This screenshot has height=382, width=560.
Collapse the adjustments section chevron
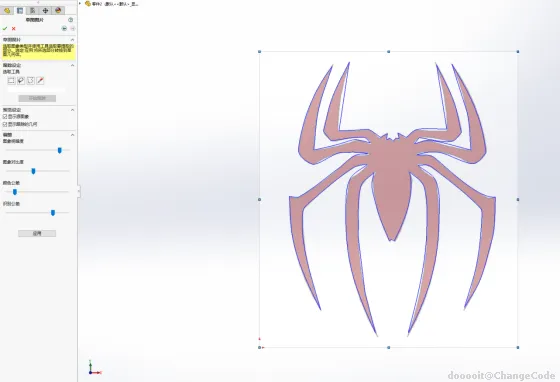coord(72,135)
